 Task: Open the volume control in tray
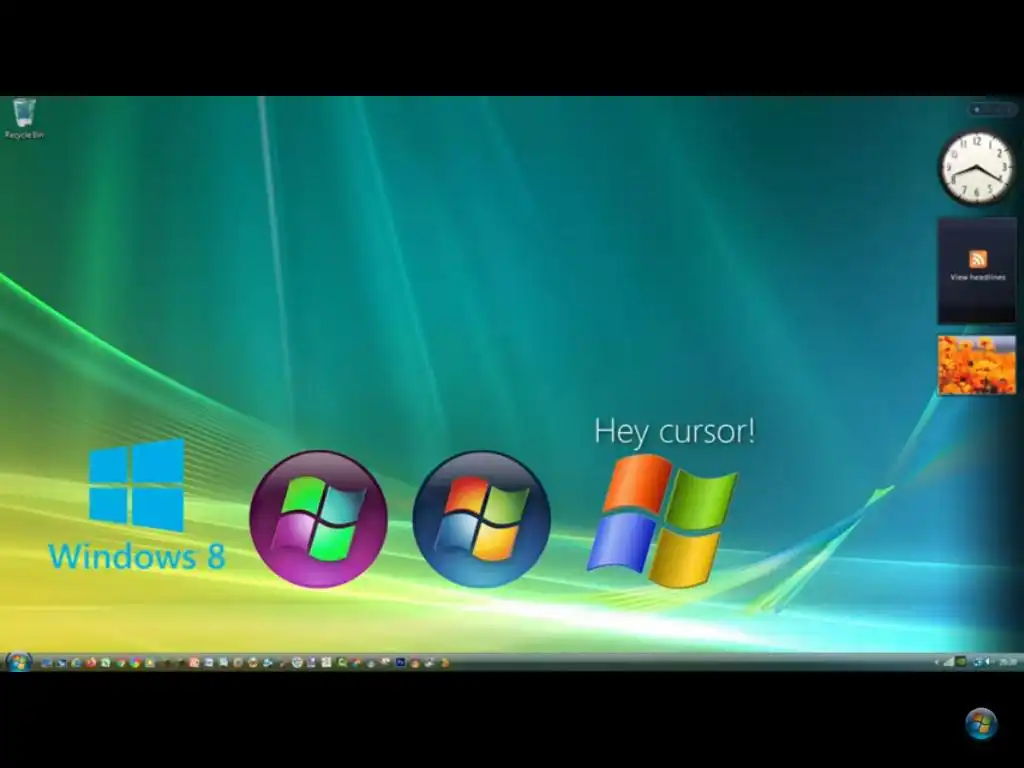987,662
